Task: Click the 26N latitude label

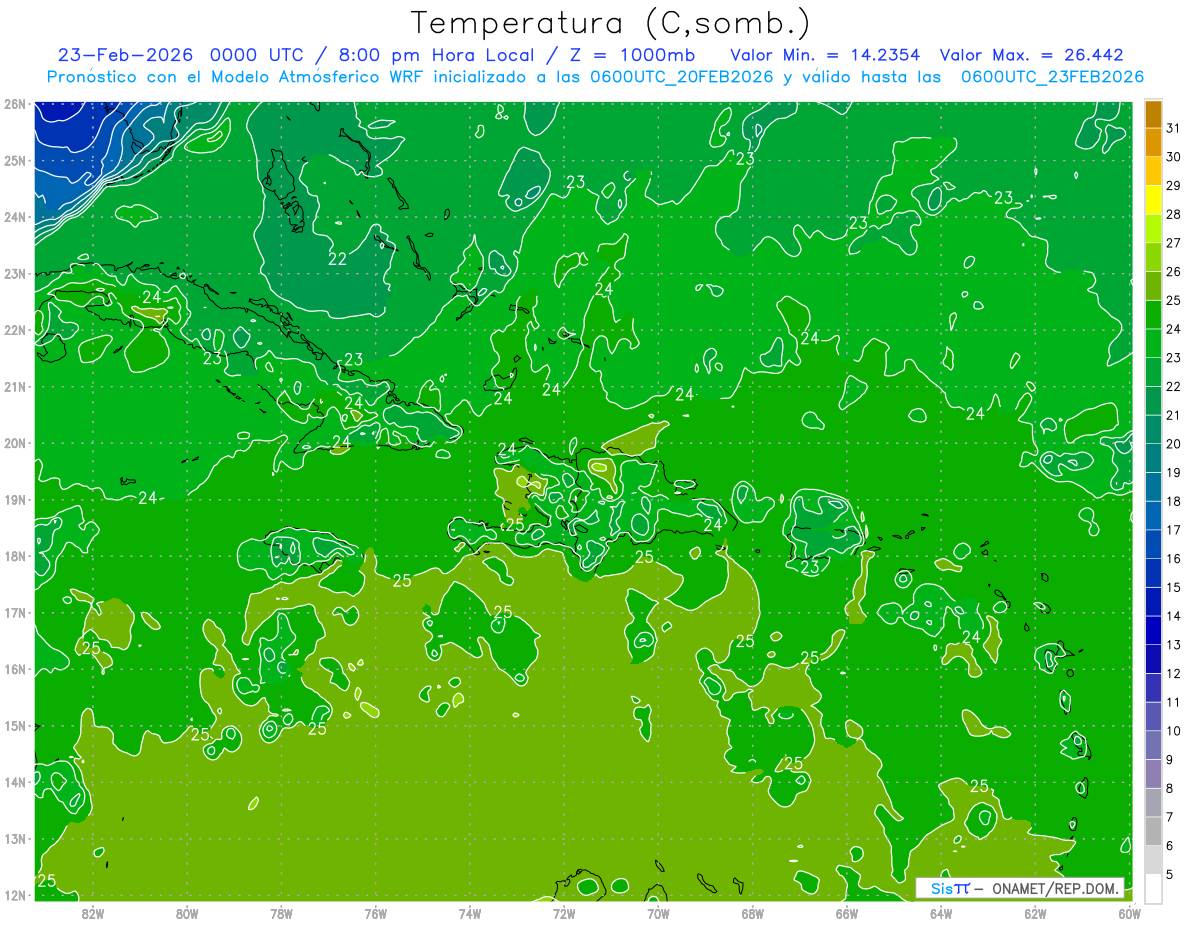Action: pyautogui.click(x=14, y=104)
